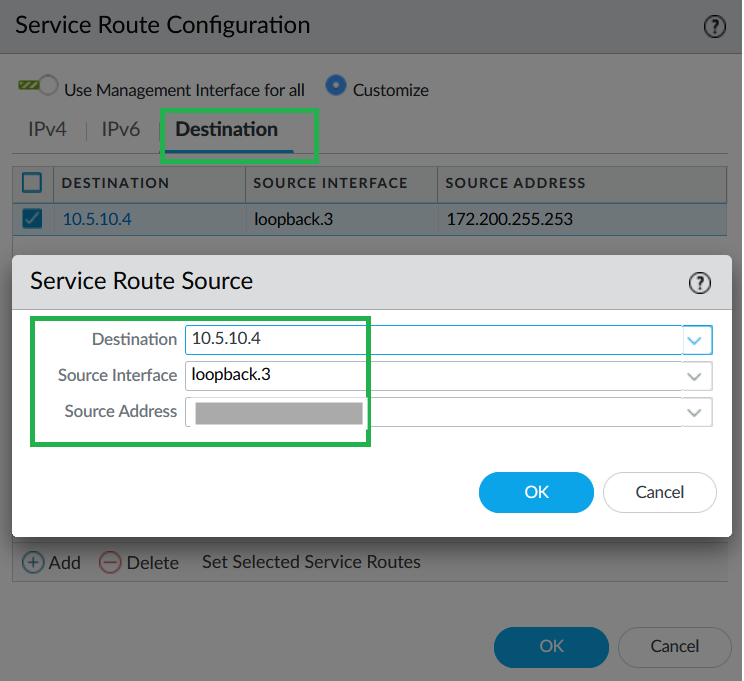Uncheck the 10.5.10.4 row checkbox
The width and height of the screenshot is (744, 681).
[32, 218]
